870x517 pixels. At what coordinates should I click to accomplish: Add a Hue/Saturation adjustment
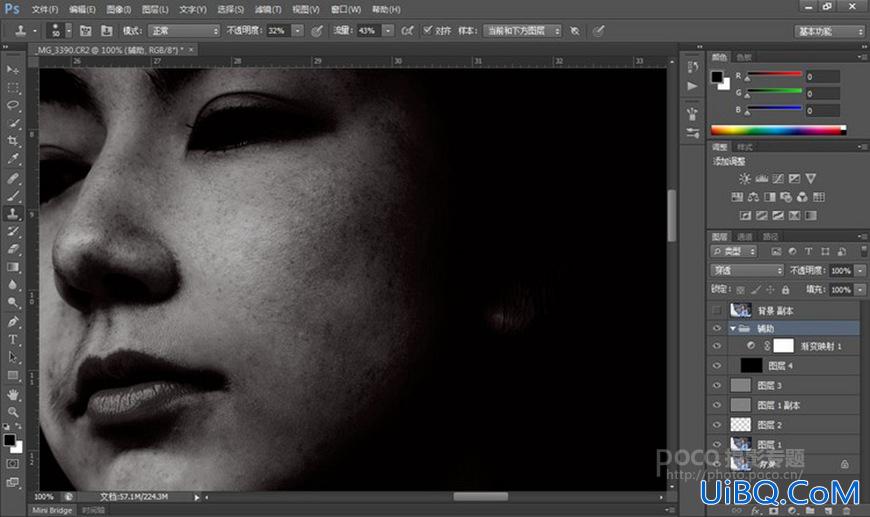(737, 197)
